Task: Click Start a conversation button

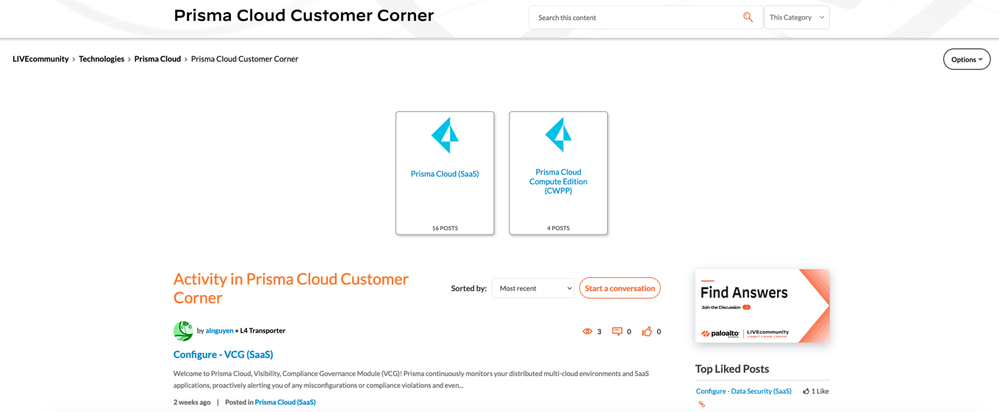Action: click(620, 288)
